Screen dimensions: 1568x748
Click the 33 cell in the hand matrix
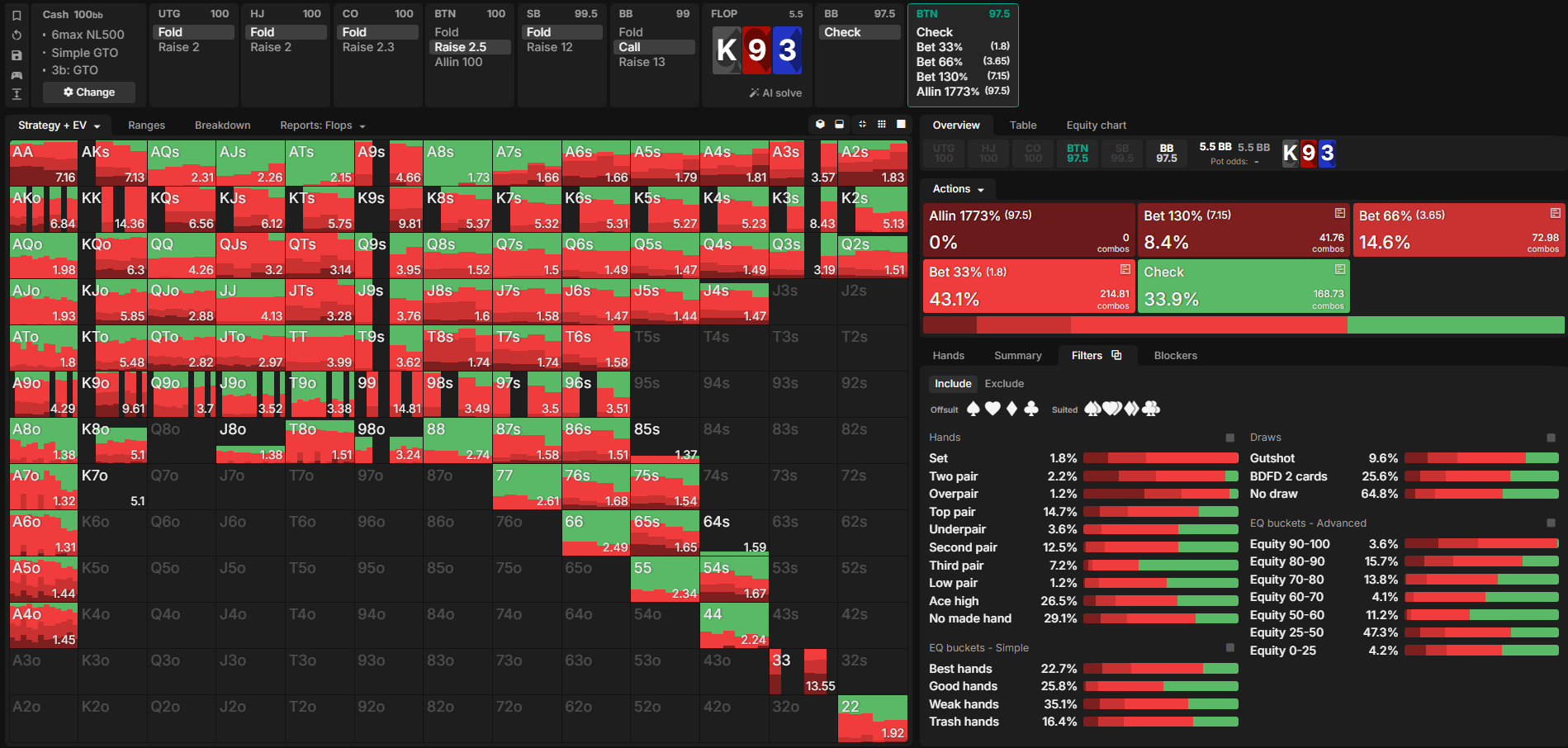803,672
